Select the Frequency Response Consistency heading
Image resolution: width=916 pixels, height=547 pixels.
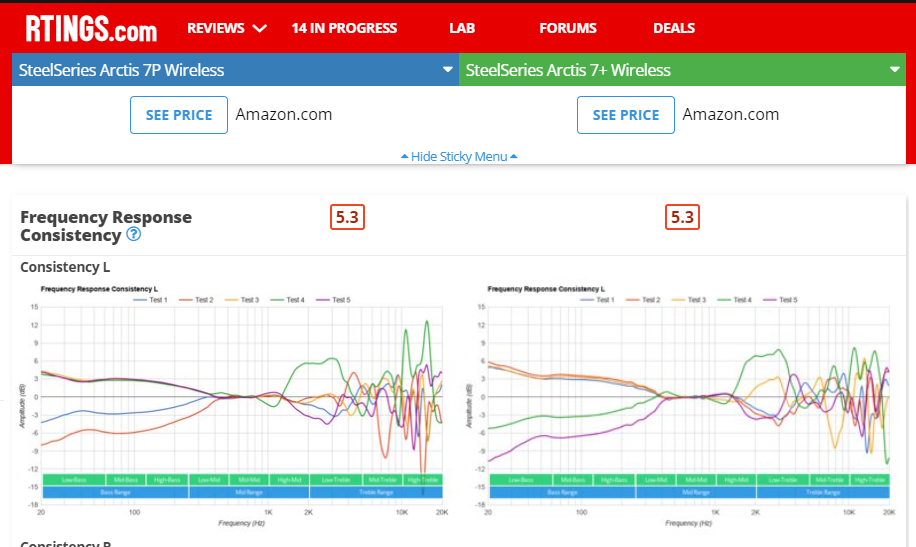(106, 226)
